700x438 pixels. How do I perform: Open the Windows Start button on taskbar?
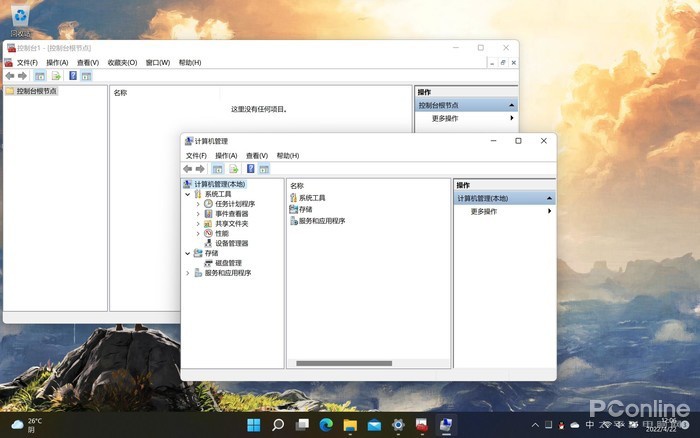pyautogui.click(x=254, y=426)
